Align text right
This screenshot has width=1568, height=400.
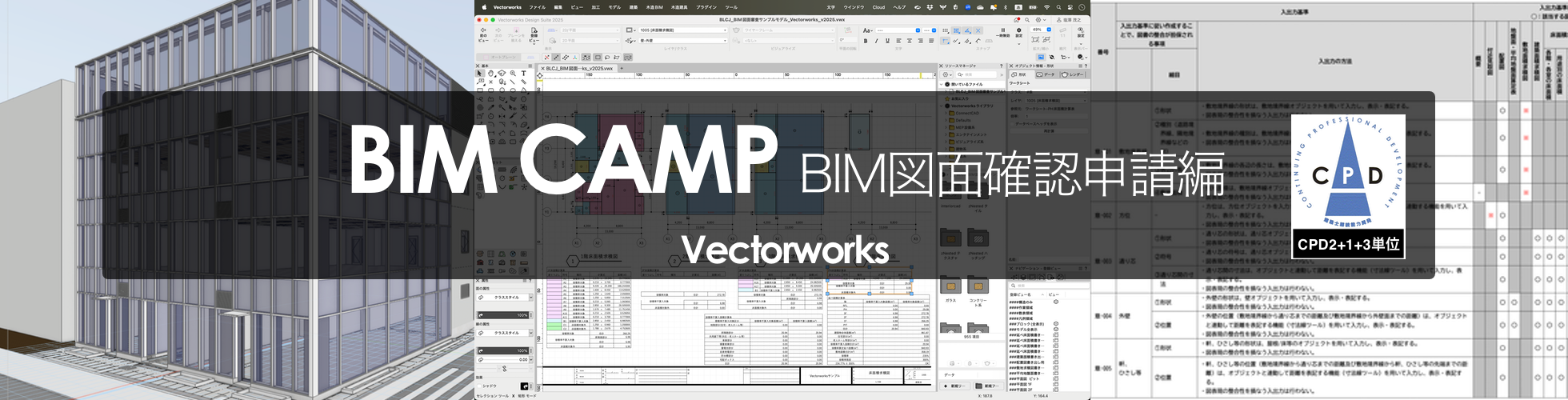pyautogui.click(x=920, y=41)
